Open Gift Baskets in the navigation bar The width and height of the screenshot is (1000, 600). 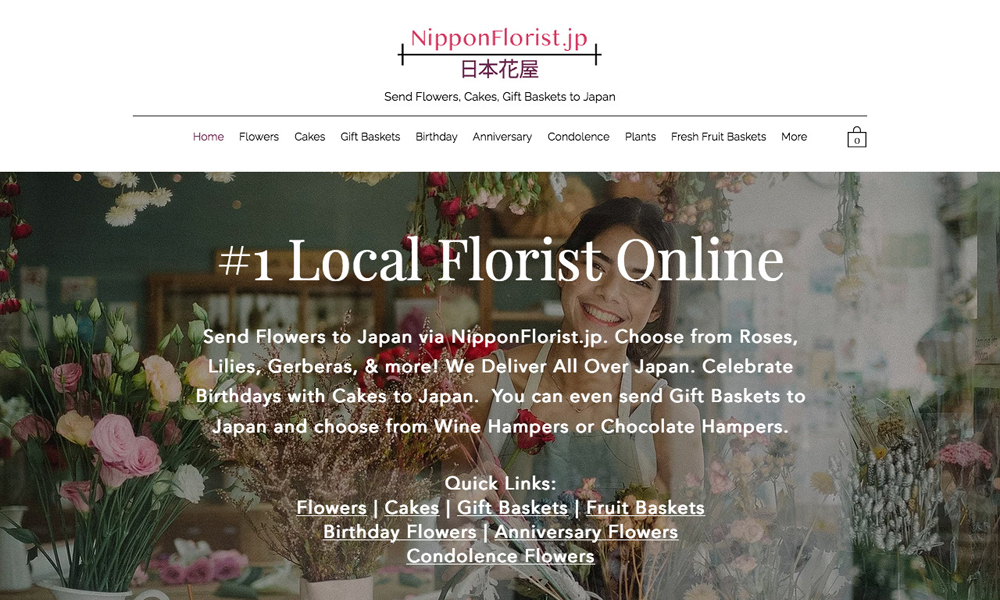pos(370,136)
